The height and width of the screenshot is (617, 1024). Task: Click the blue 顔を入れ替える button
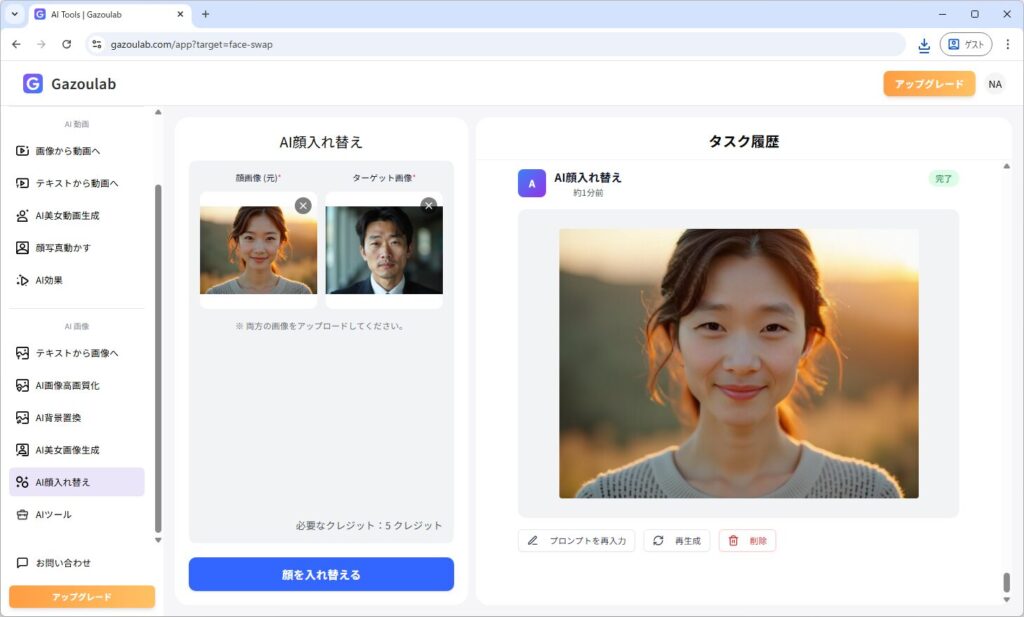(321, 574)
